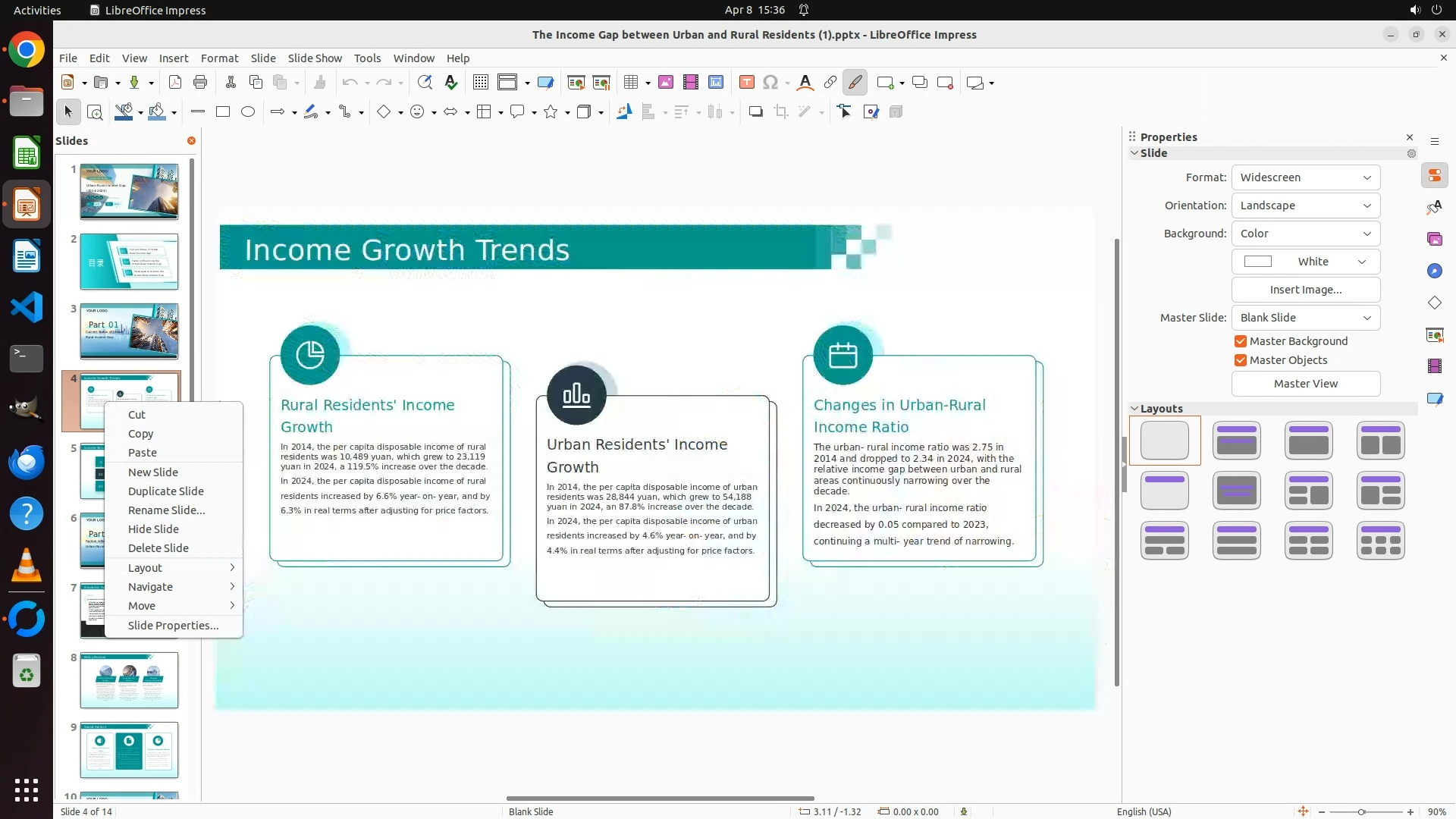Open the Master Slide dropdown
Image resolution: width=1456 pixels, height=819 pixels.
1305,318
